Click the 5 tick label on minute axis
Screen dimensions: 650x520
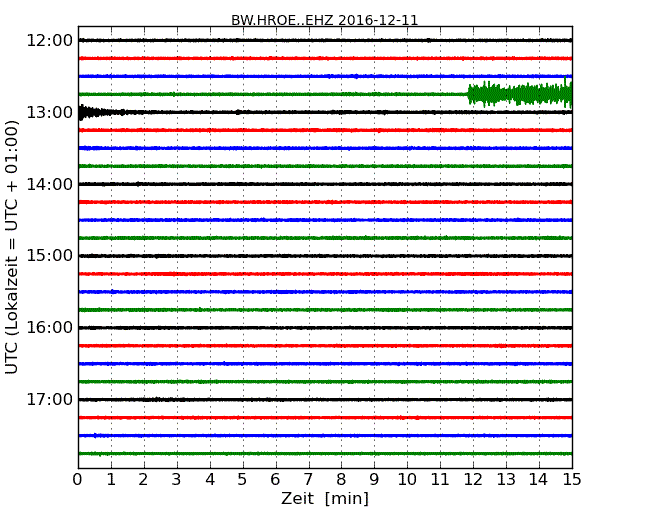(242, 480)
